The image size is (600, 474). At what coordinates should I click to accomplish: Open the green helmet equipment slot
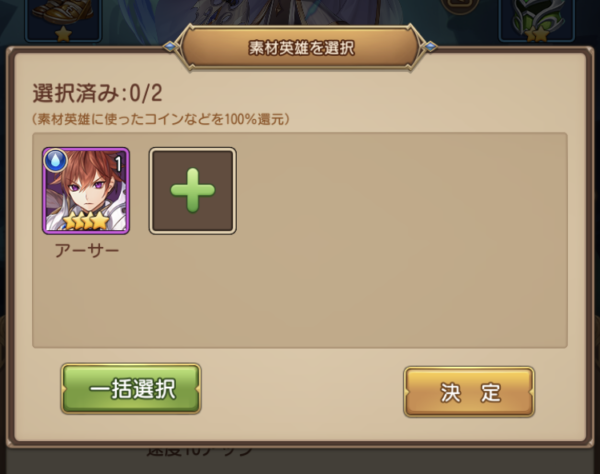click(537, 19)
